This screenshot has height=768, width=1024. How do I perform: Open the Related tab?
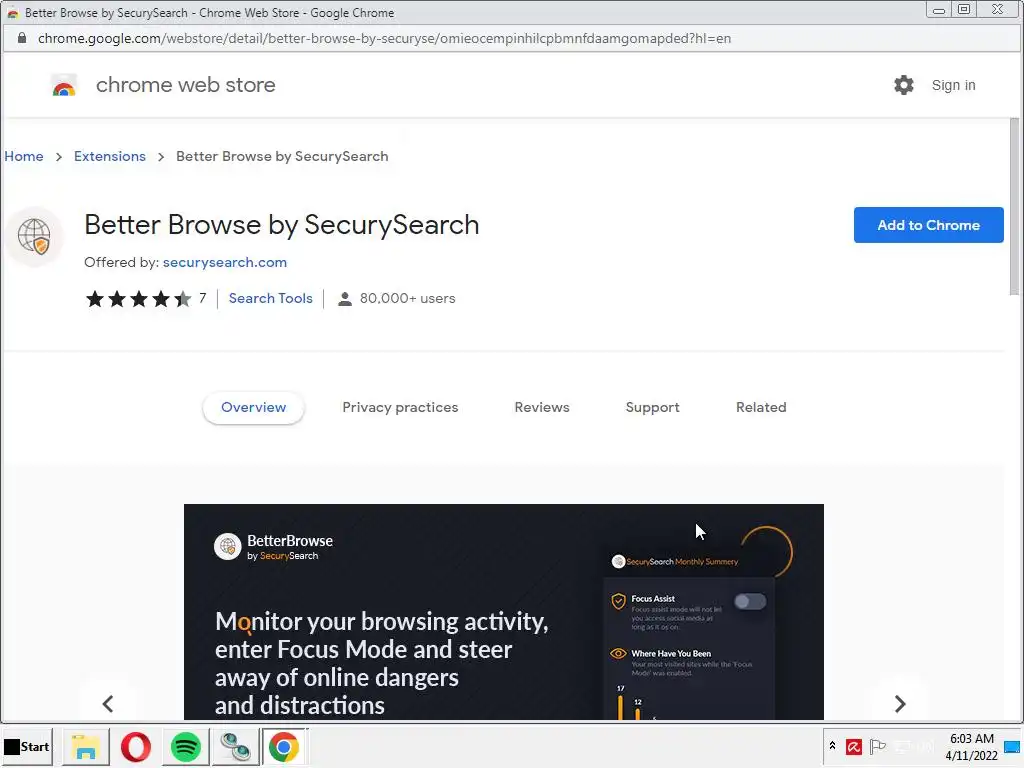click(x=761, y=408)
